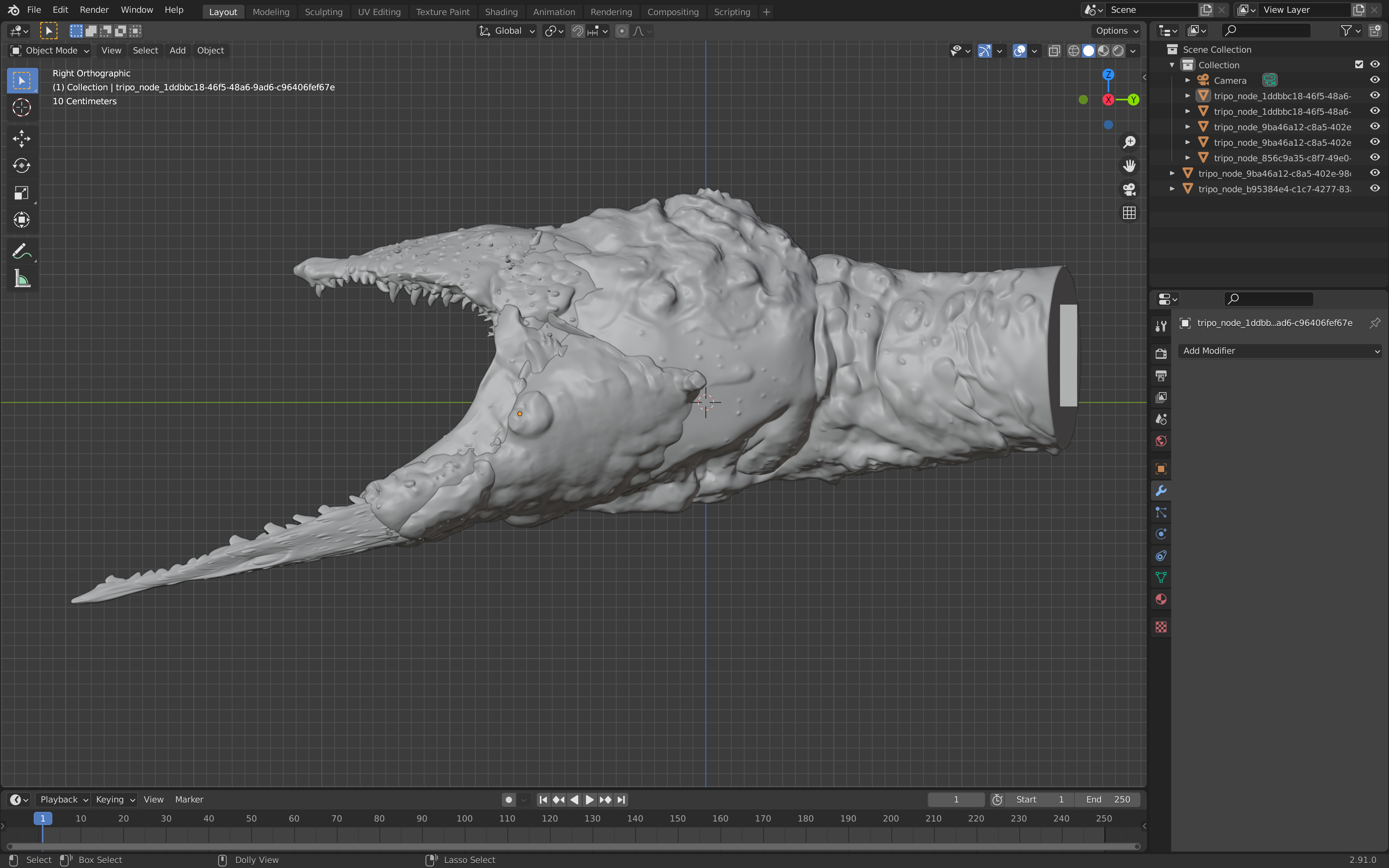Activate the Rotate tool
The image size is (1389, 868).
tap(21, 165)
